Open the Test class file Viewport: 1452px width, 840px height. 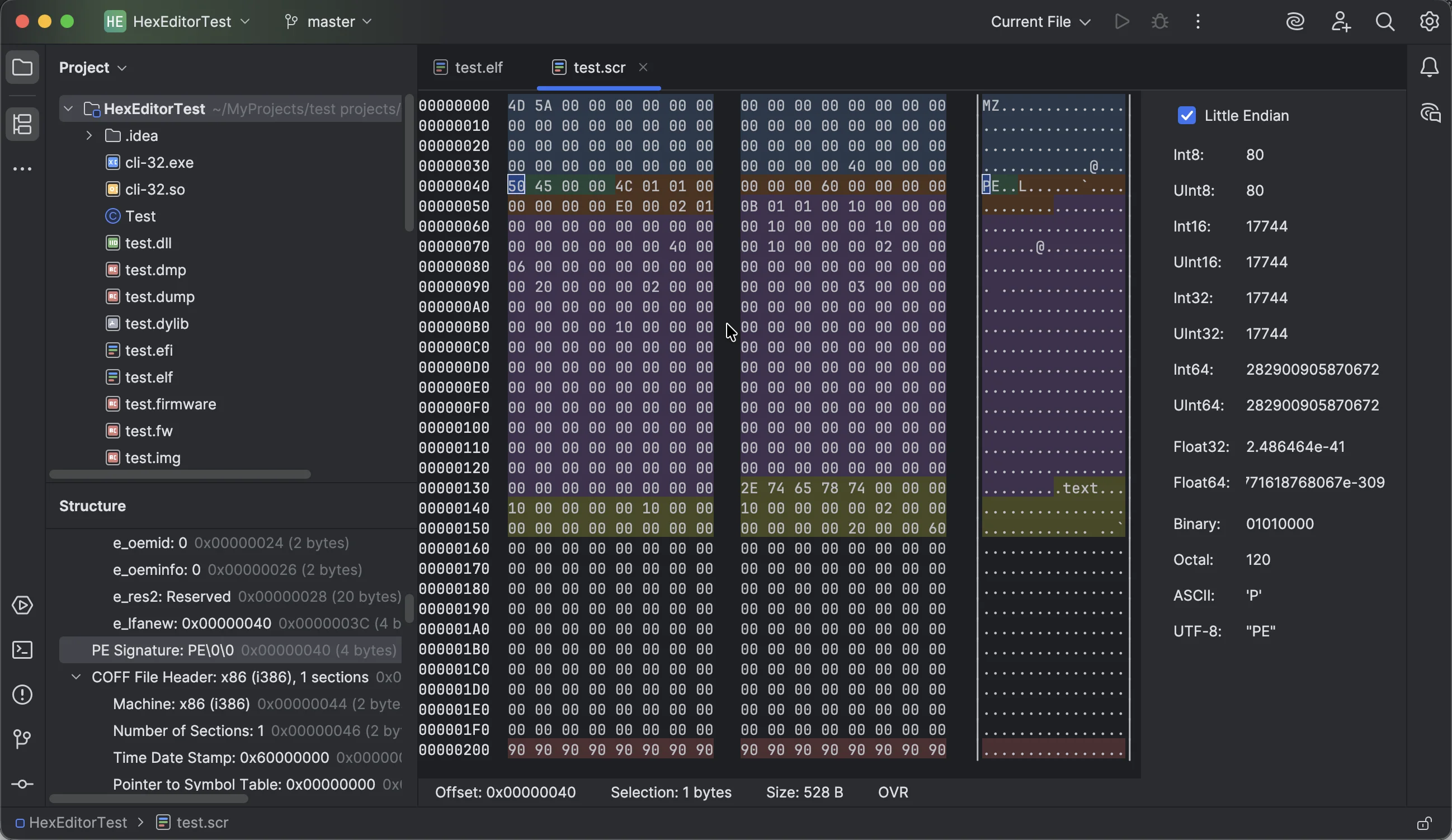[x=131, y=216]
